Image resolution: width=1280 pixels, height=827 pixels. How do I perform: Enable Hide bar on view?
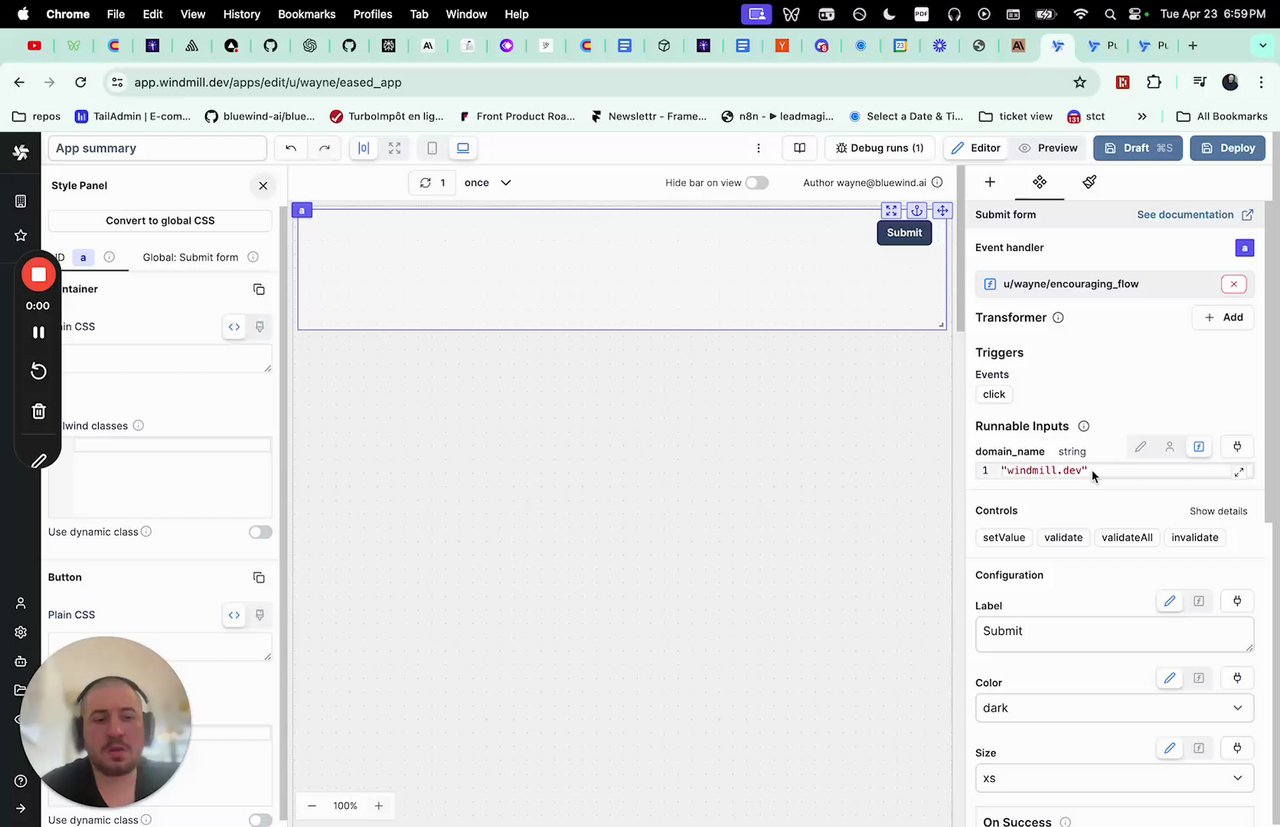click(x=756, y=182)
